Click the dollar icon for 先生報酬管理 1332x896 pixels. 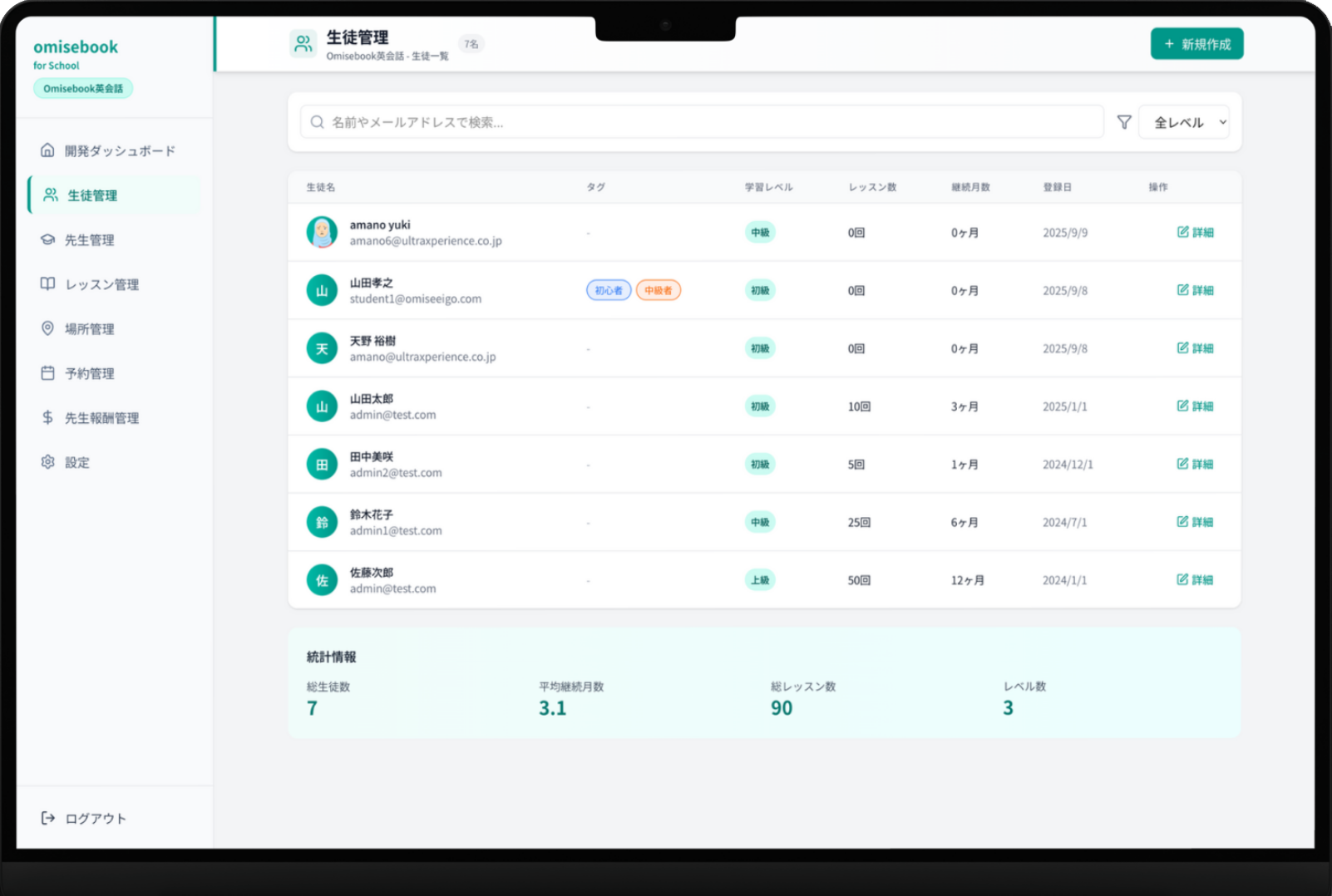click(x=47, y=417)
